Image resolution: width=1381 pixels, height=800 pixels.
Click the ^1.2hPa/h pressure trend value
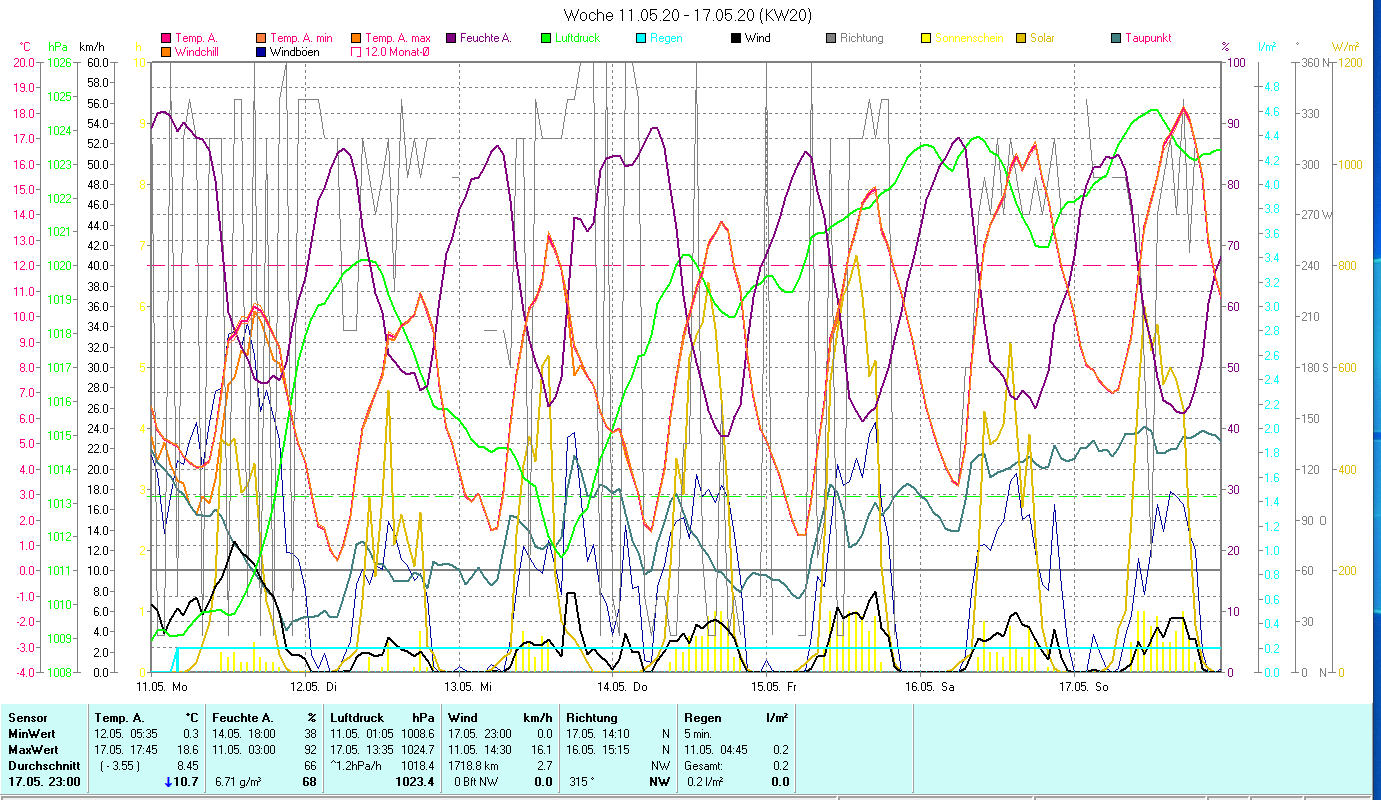point(358,766)
